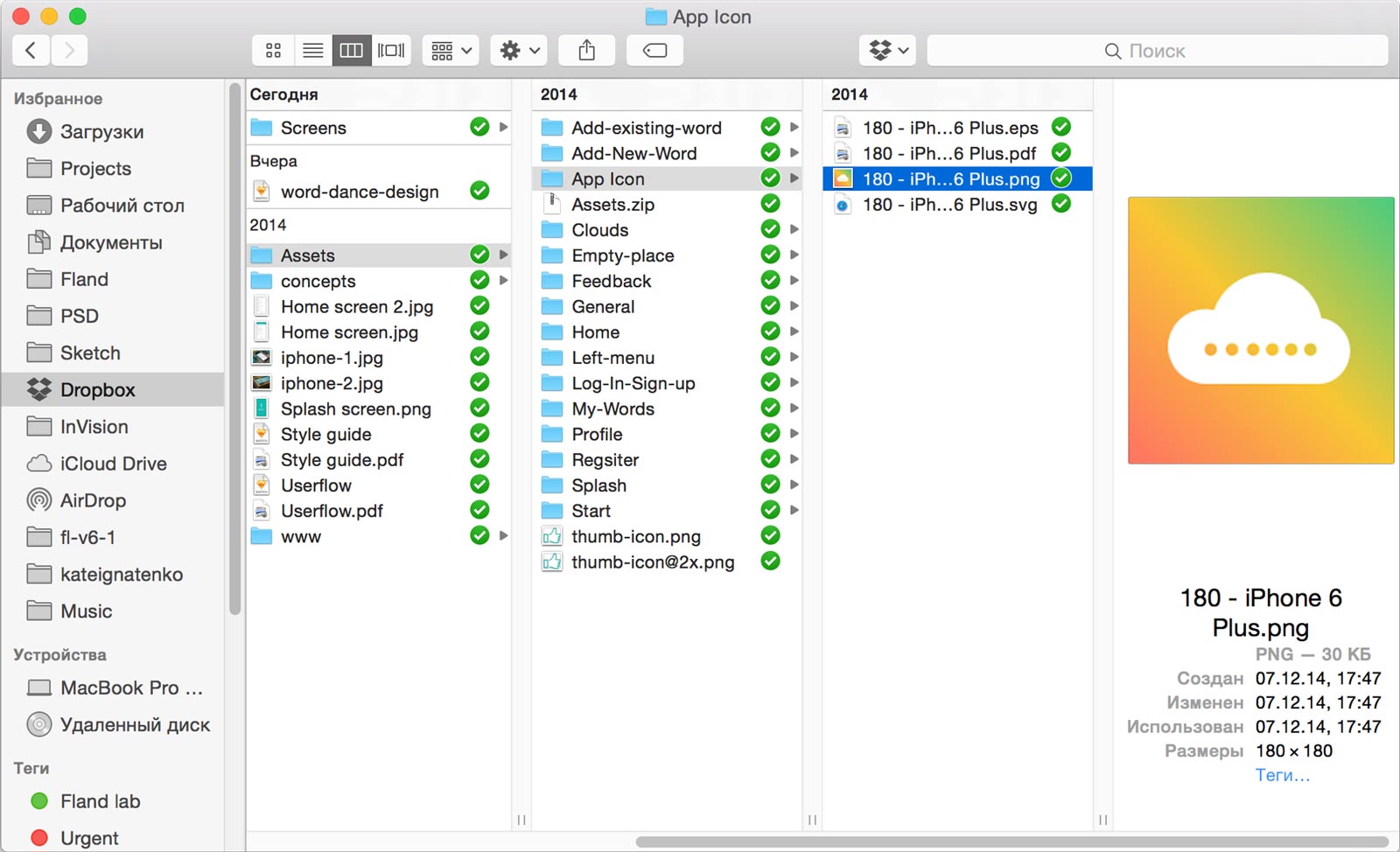
Task: Select Cover Flow view button
Action: (391, 51)
